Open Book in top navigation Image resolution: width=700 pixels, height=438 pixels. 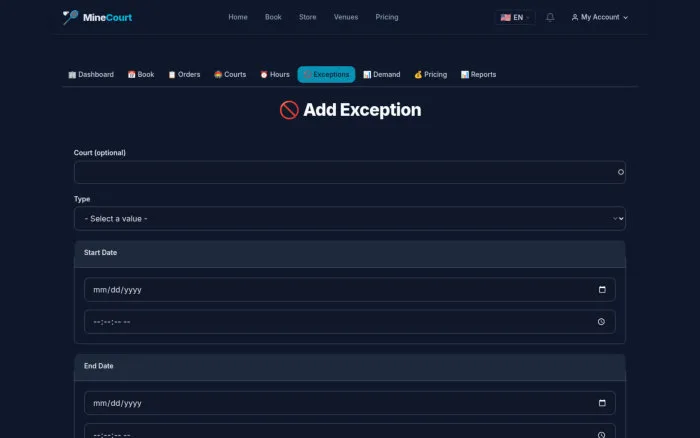(273, 17)
